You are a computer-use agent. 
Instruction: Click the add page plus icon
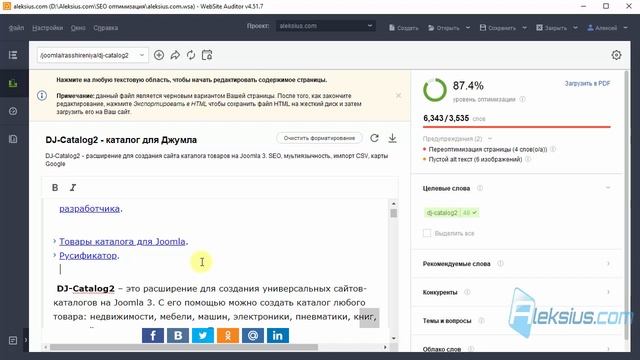click(x=159, y=55)
